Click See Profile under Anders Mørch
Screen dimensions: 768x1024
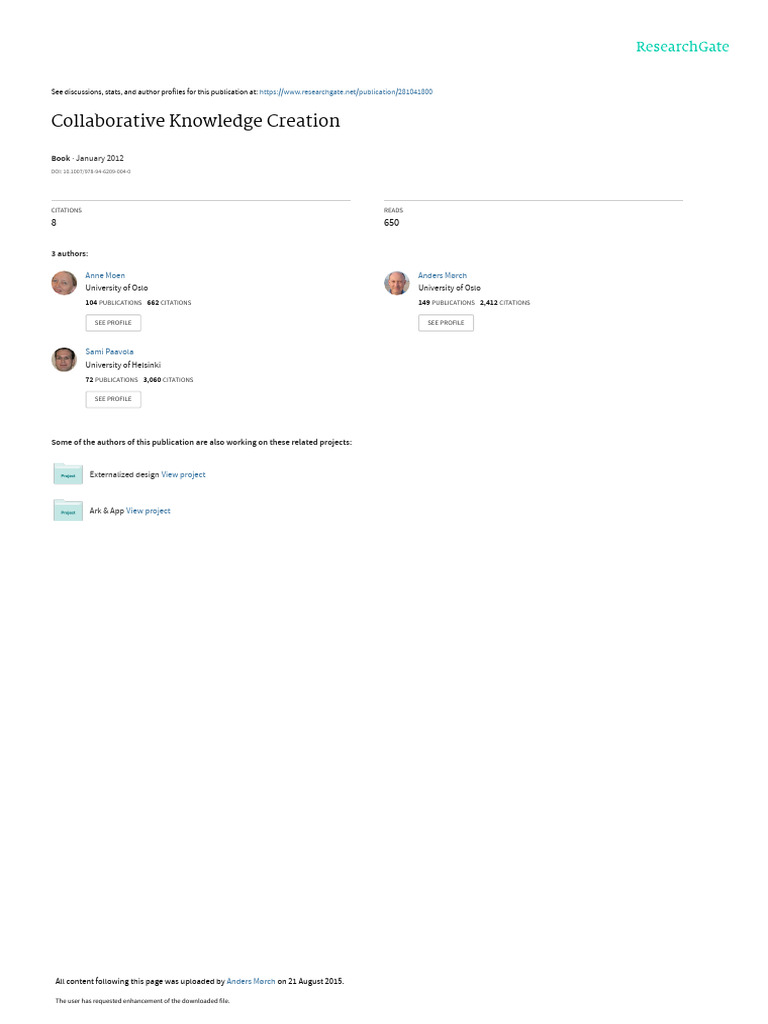pos(446,323)
